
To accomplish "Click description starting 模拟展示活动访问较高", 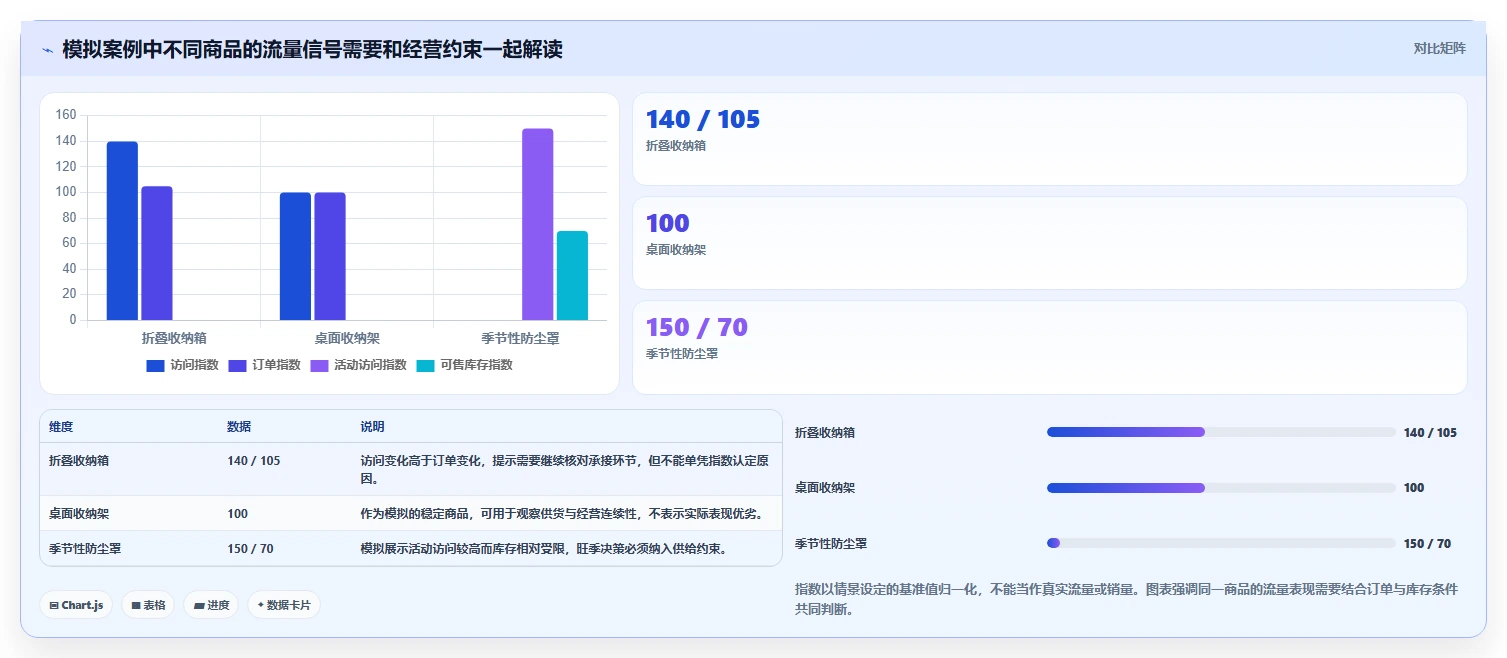I will (544, 549).
